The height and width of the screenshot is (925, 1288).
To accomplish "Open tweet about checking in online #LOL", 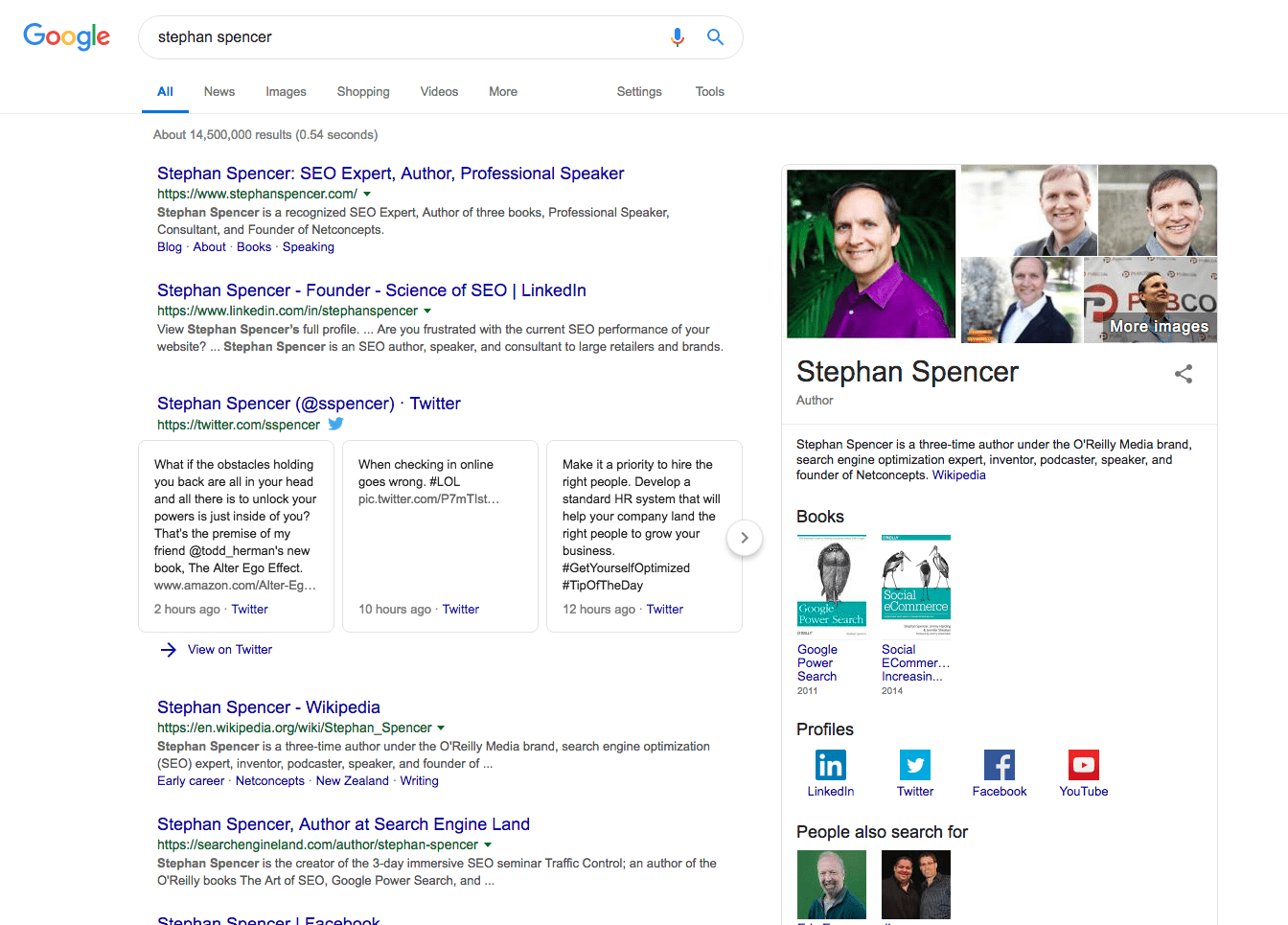I will pyautogui.click(x=440, y=536).
